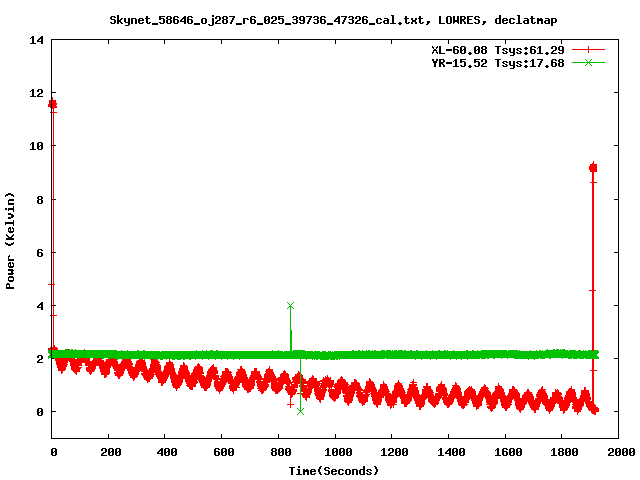Click x-axis tick label 200
Image resolution: width=640 pixels, height=480 pixels.
coord(110,452)
